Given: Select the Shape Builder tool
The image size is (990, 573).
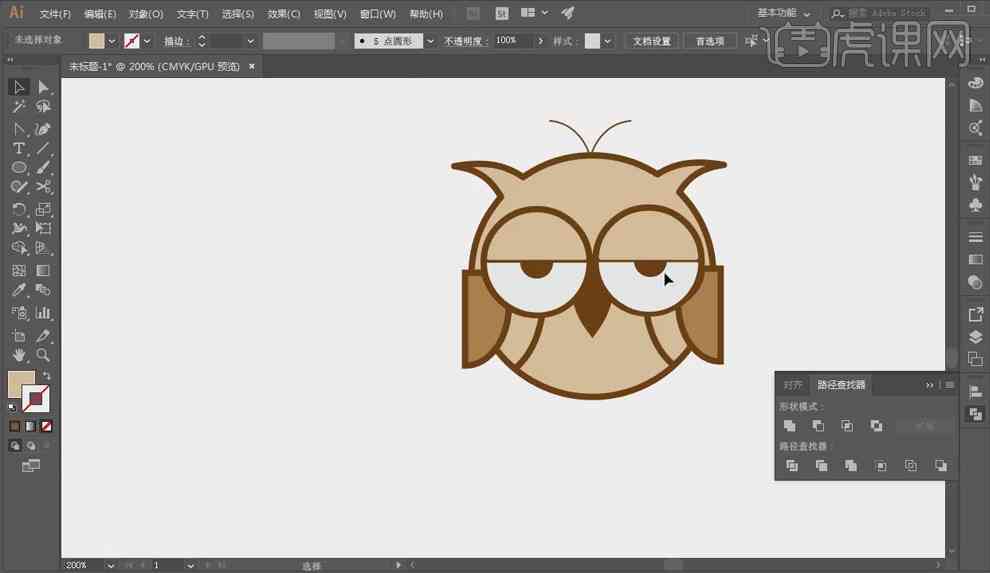Looking at the screenshot, I should click(19, 248).
